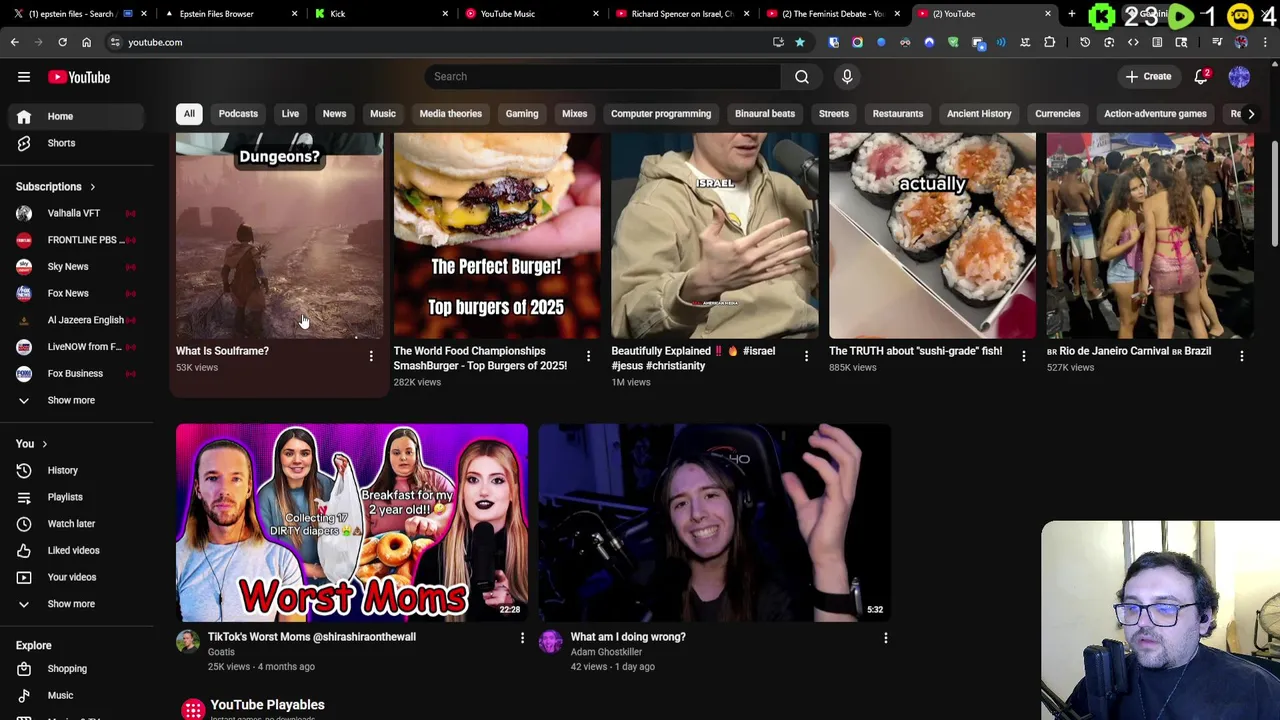Open options for Rio de Janeiro Carnival short

(x=1241, y=356)
